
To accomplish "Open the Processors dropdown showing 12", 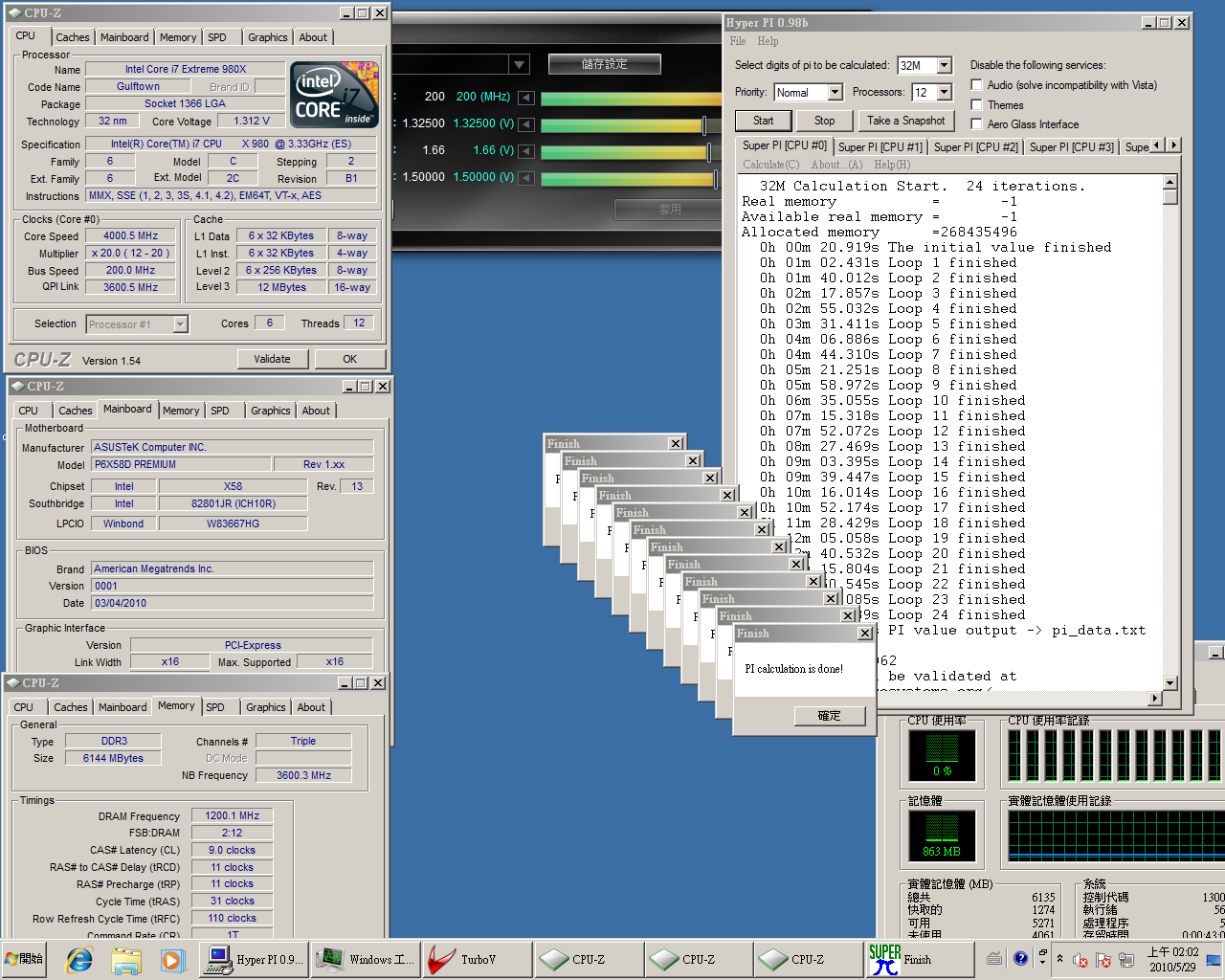I will tap(944, 92).
